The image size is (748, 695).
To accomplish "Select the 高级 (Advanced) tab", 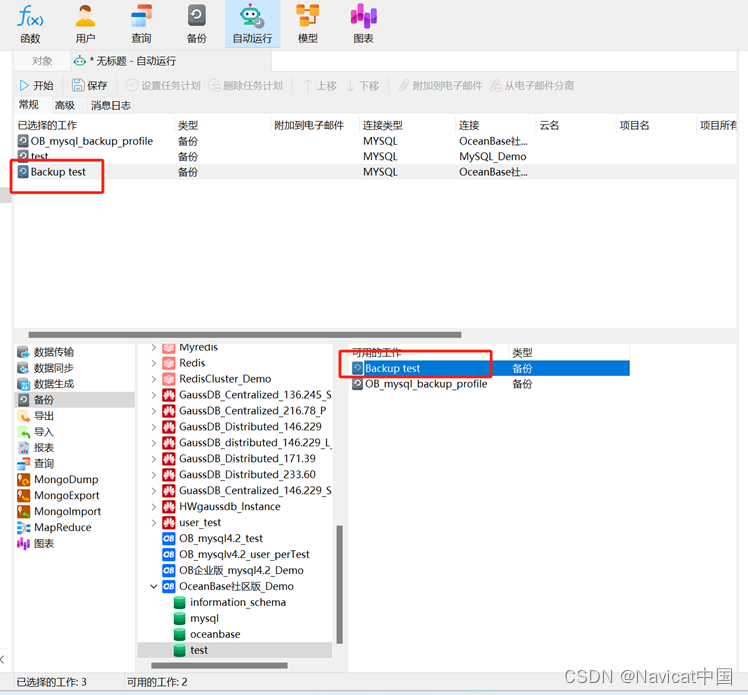I will coord(64,105).
